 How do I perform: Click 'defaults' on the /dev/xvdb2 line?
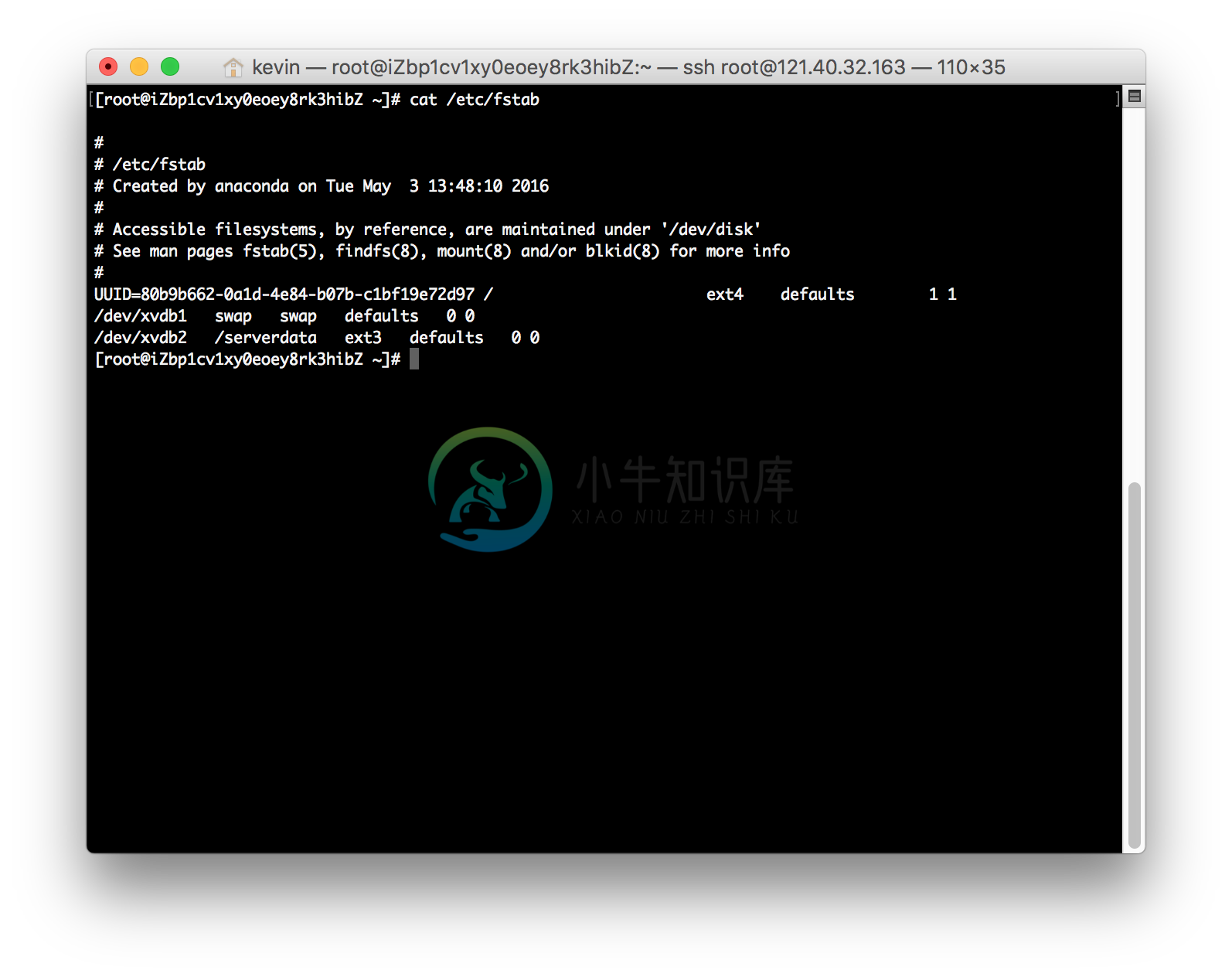coord(446,338)
